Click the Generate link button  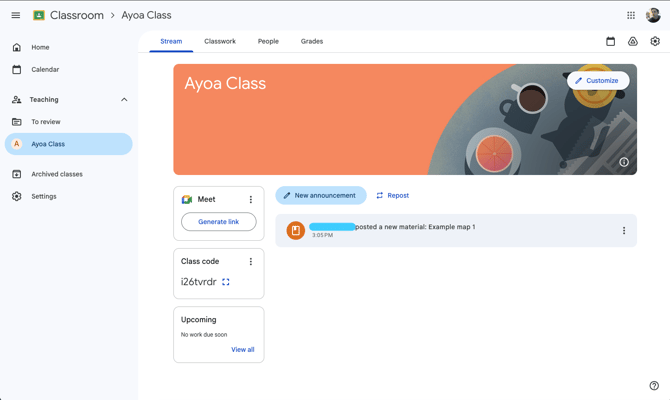click(218, 222)
